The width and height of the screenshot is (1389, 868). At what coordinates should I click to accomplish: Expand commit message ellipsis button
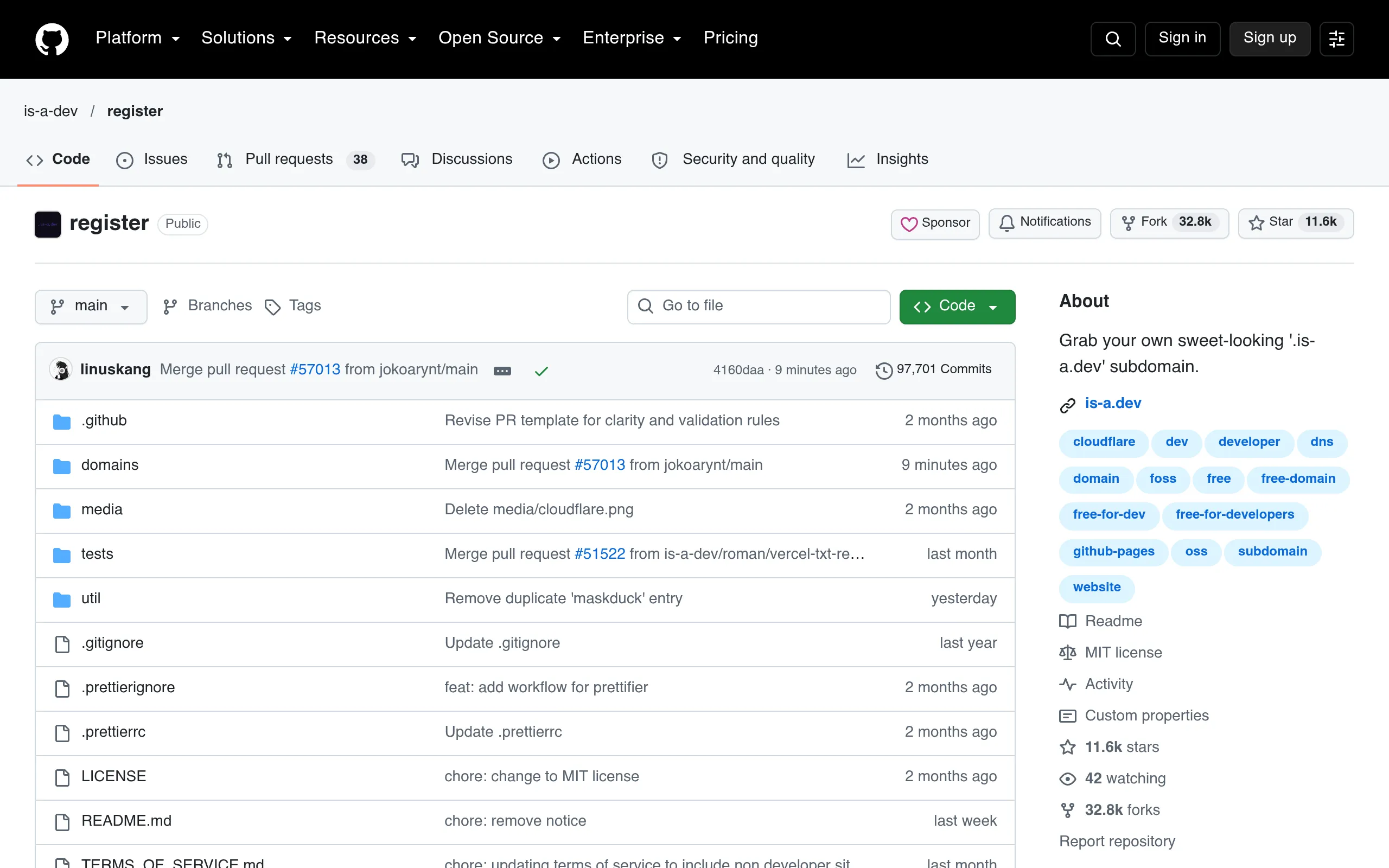[x=502, y=371]
